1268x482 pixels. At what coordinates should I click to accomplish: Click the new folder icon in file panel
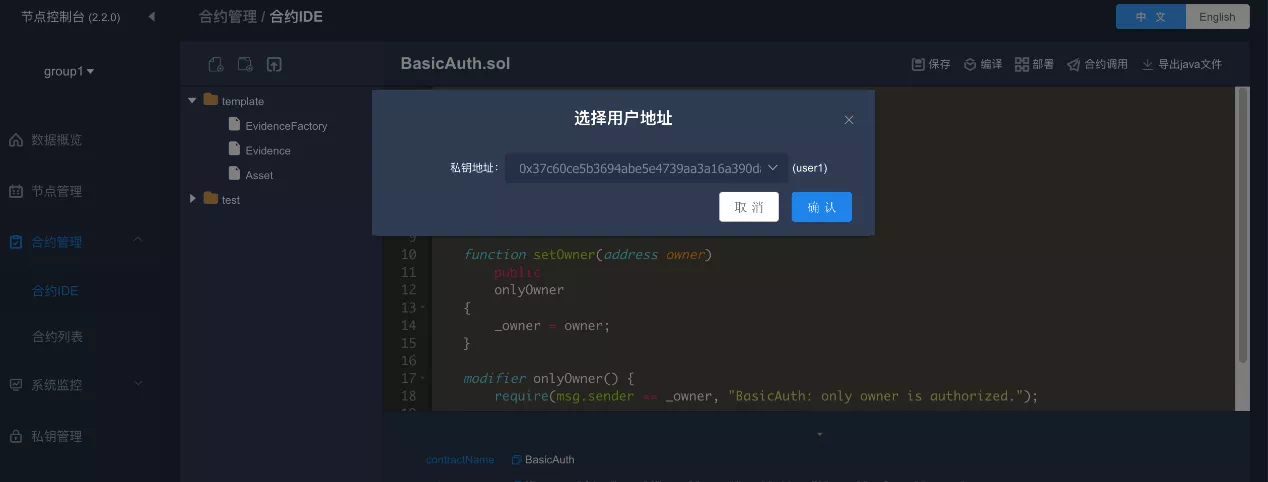pyautogui.click(x=244, y=64)
